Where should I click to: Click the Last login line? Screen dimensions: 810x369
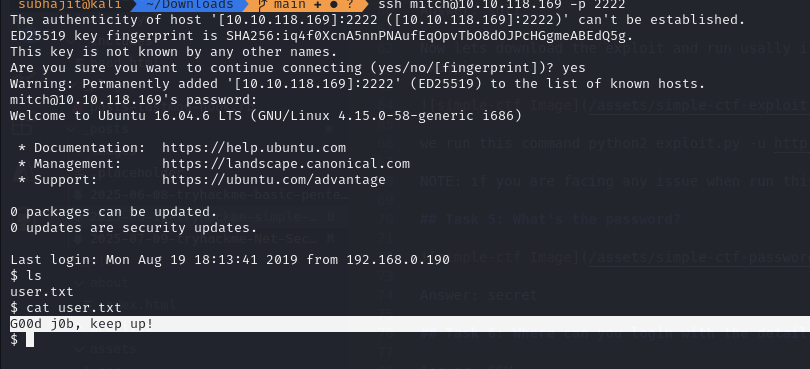point(230,260)
